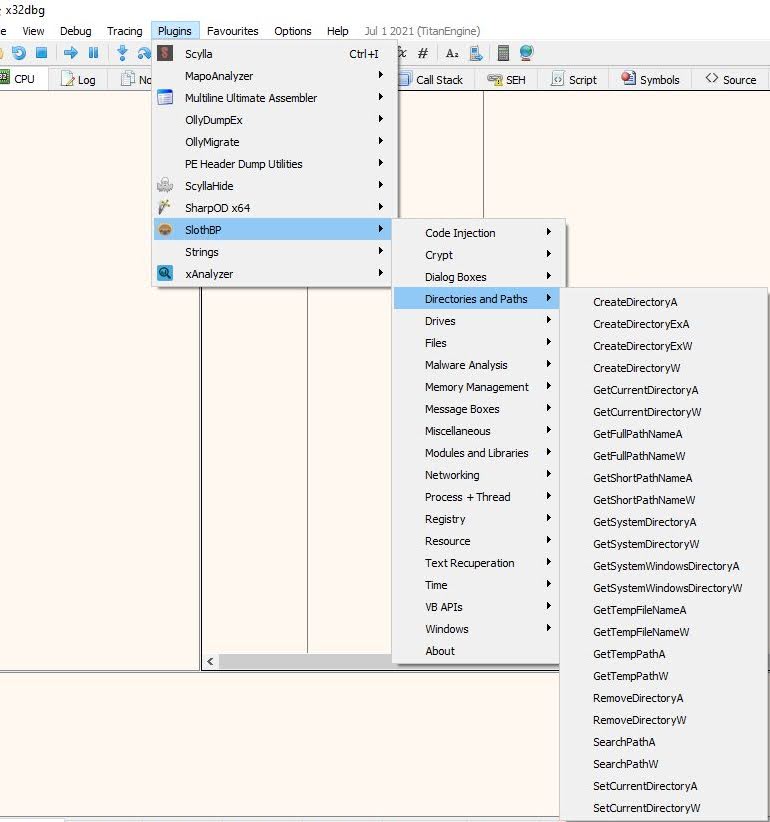Select the OllyMigrate plugin entry
This screenshot has height=822, width=770.
tap(272, 142)
